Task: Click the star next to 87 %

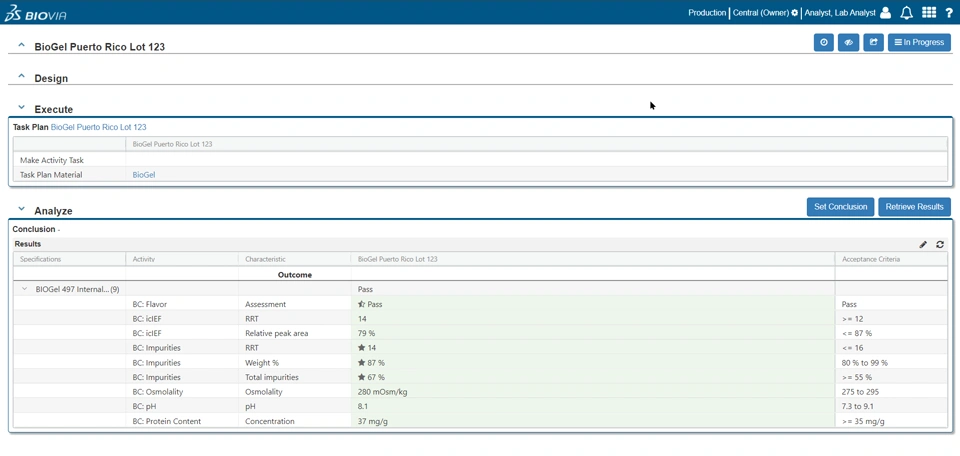Action: click(362, 363)
